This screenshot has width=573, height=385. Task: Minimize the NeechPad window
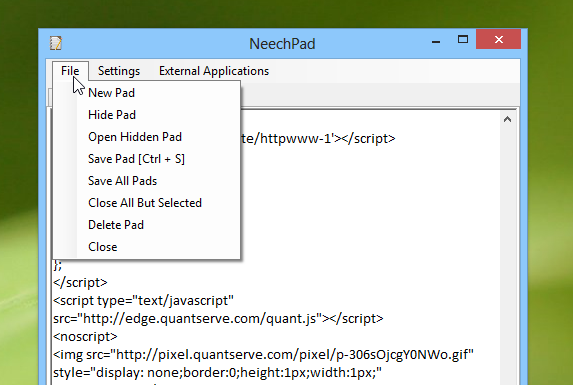click(436, 41)
